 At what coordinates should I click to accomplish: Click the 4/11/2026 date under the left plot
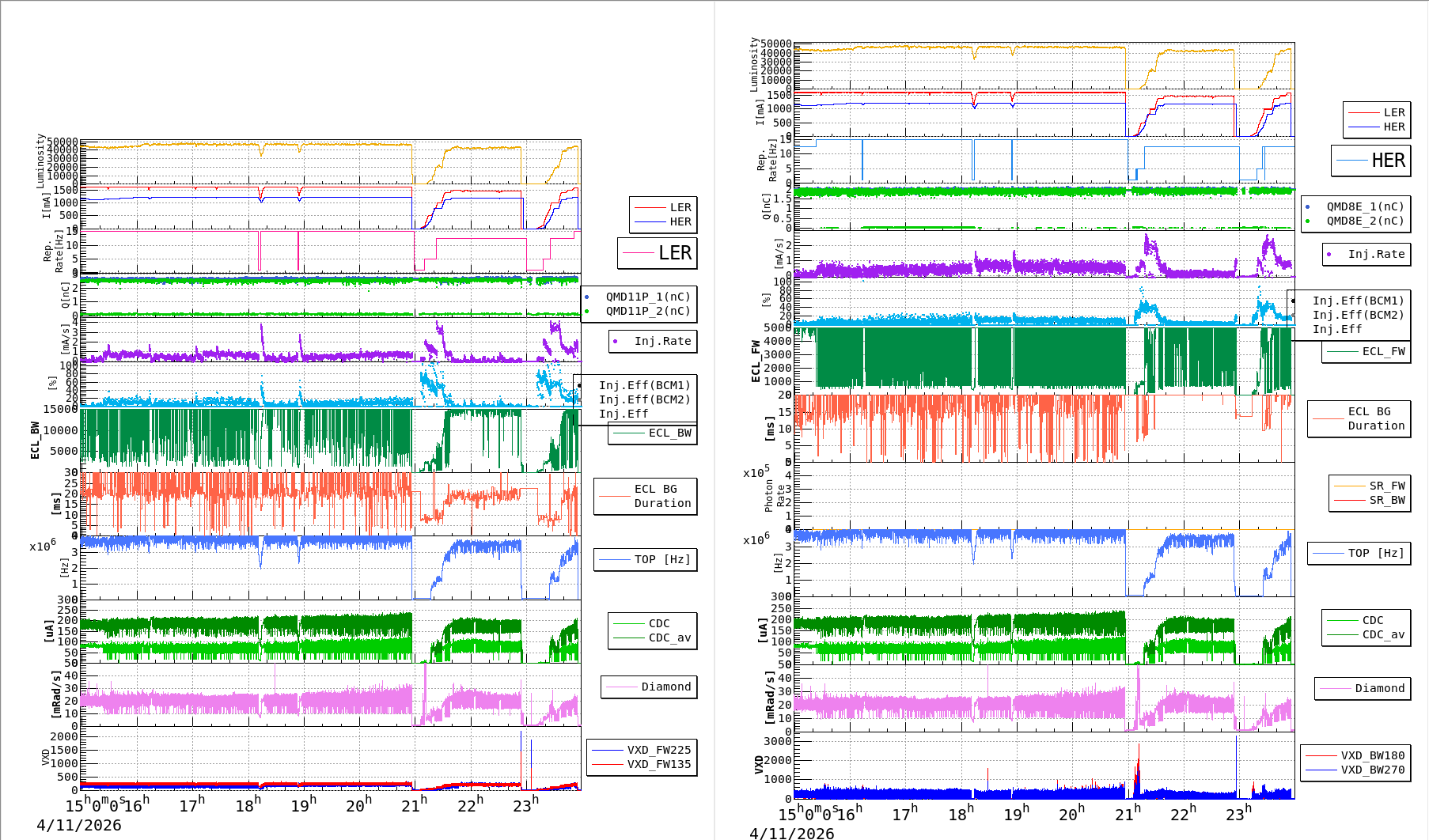coord(79,825)
